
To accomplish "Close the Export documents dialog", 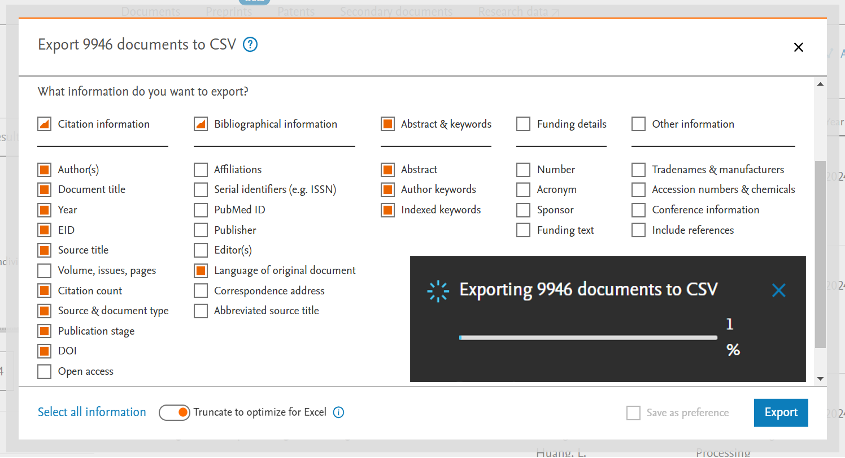I will 798,47.
